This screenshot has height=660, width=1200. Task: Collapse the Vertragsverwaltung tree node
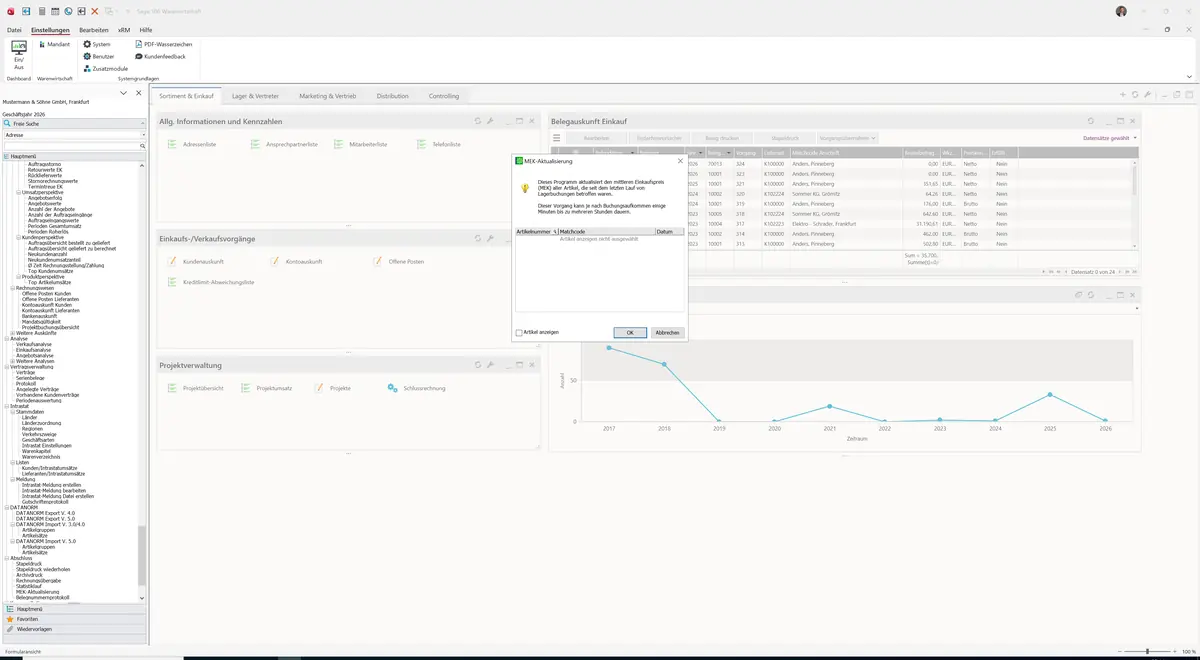[x=6, y=367]
